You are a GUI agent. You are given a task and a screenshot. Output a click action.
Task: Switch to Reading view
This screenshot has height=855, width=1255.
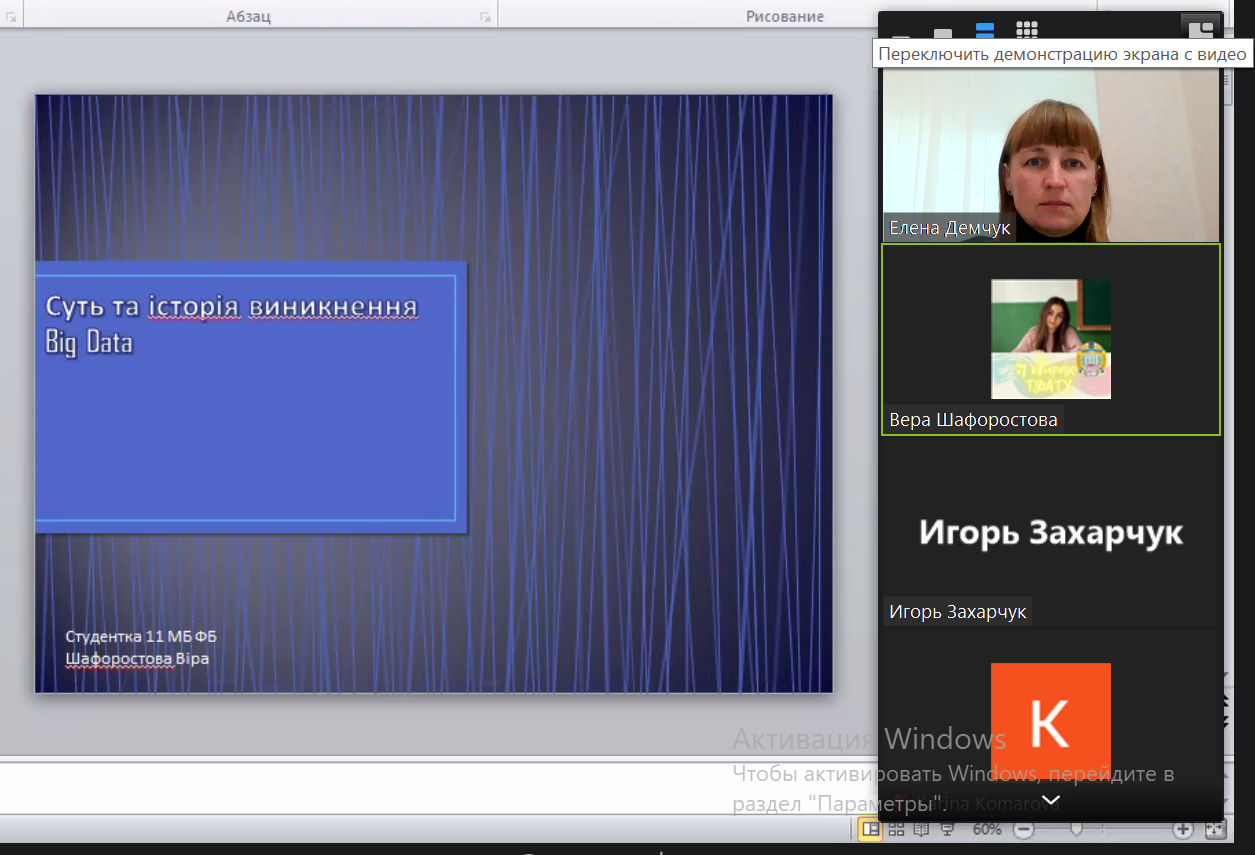pyautogui.click(x=921, y=829)
